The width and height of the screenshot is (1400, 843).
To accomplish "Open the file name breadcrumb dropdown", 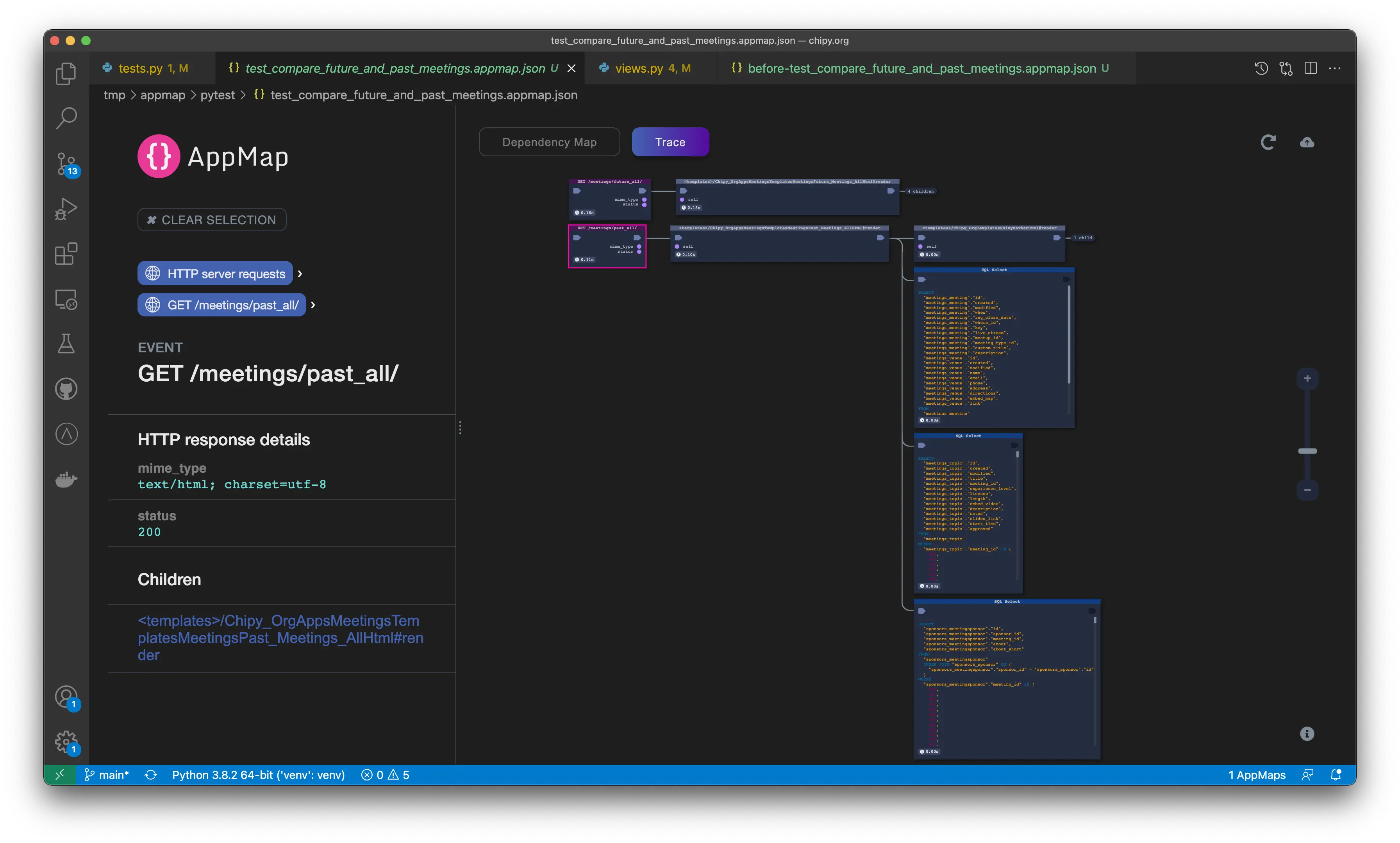I will (424, 95).
